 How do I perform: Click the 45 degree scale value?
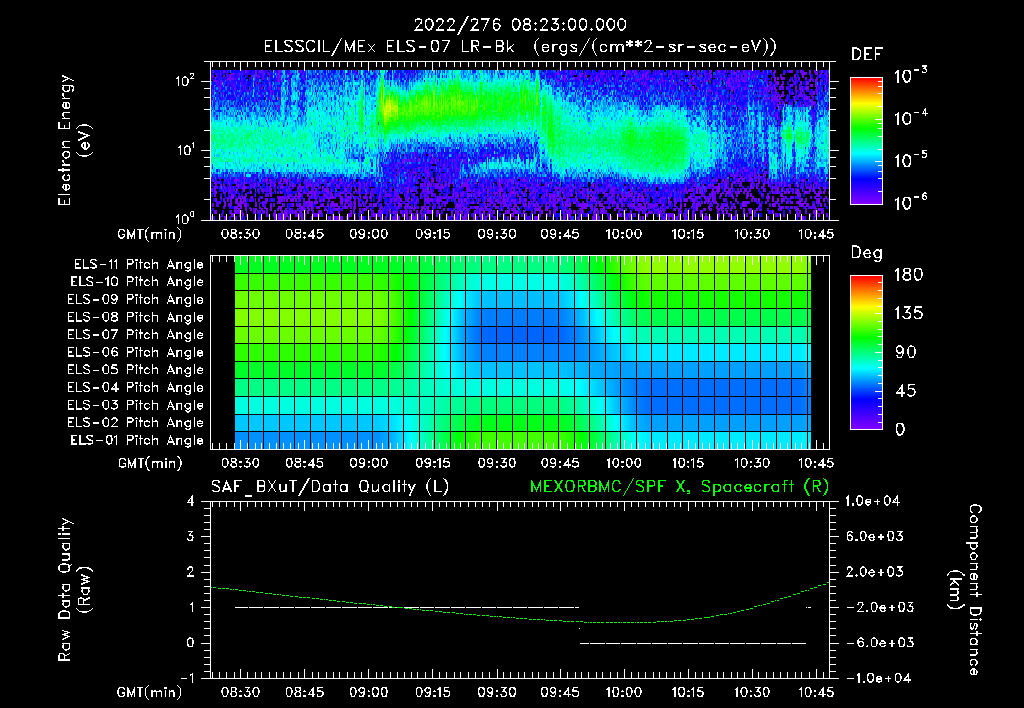click(x=905, y=391)
